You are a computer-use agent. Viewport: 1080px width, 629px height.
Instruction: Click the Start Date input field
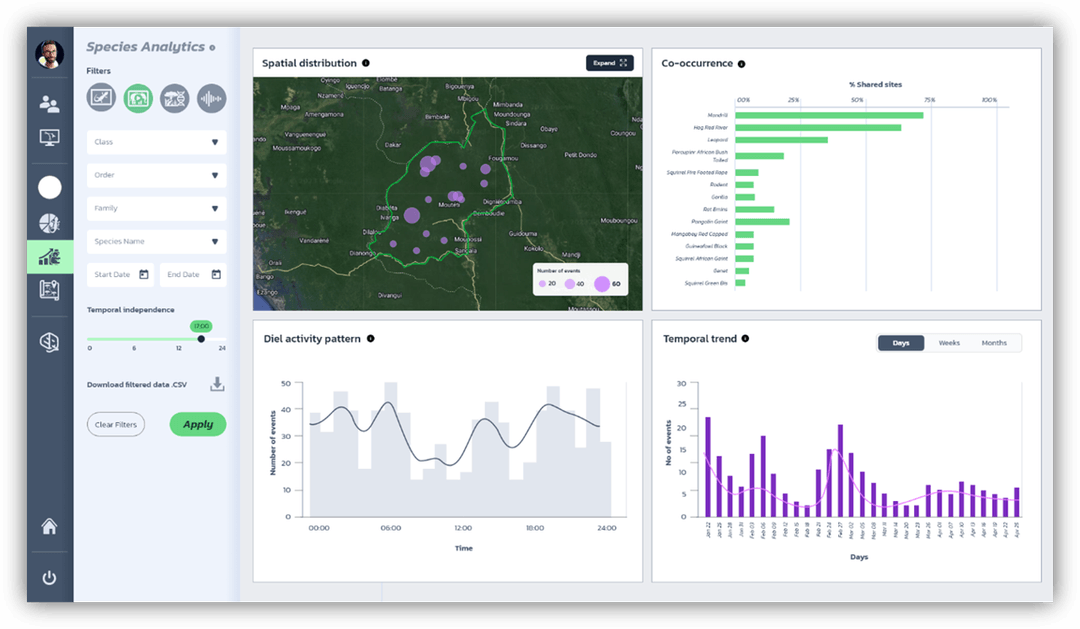[119, 273]
